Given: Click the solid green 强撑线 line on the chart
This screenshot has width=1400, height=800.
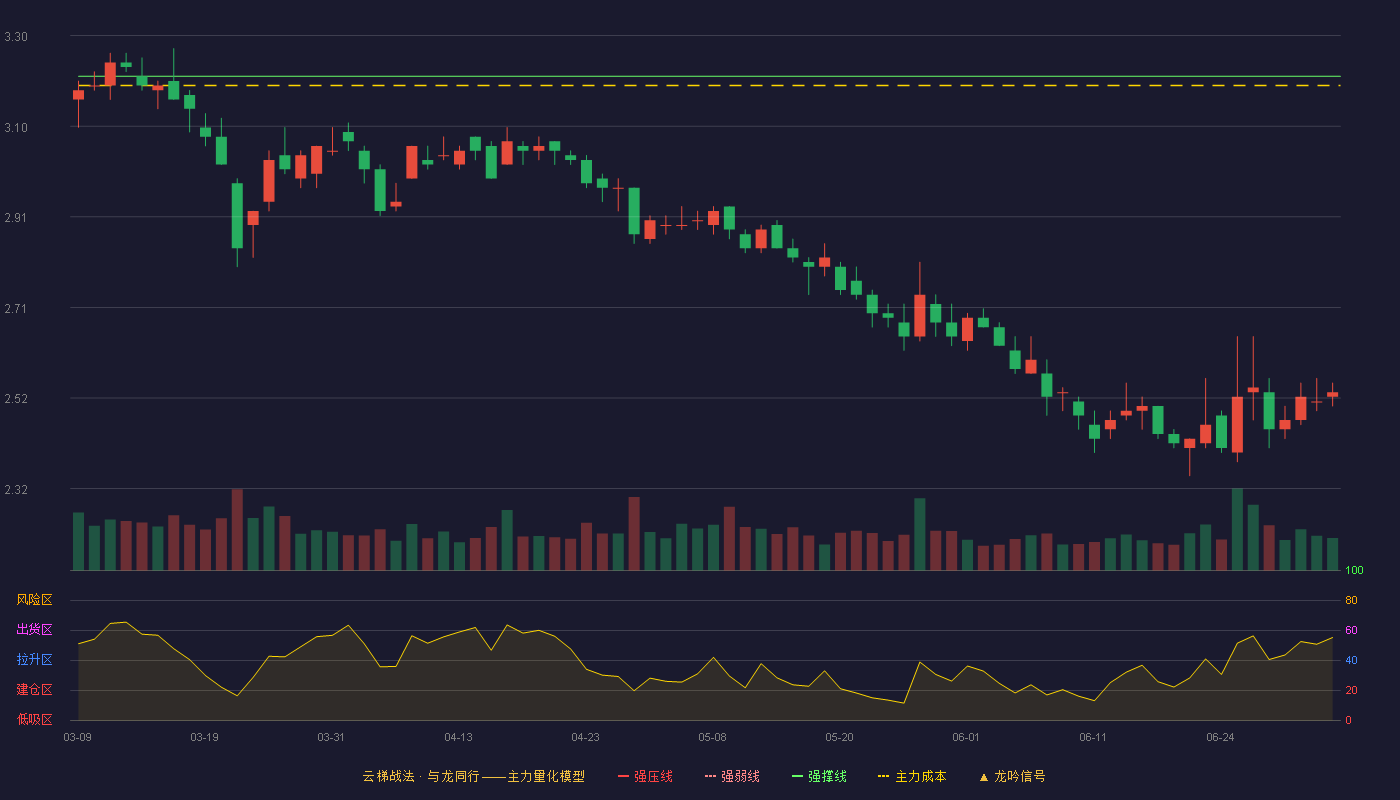Looking at the screenshot, I should tap(709, 76).
